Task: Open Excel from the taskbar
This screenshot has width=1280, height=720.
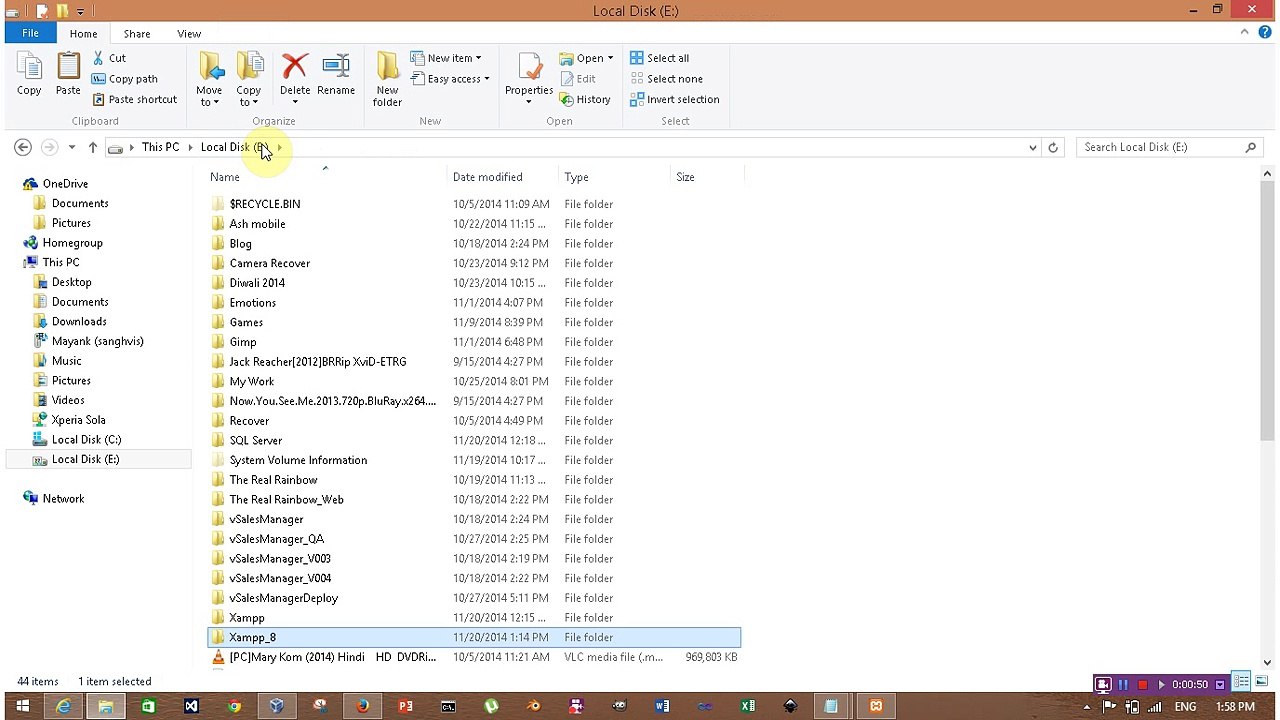Action: pos(748,707)
